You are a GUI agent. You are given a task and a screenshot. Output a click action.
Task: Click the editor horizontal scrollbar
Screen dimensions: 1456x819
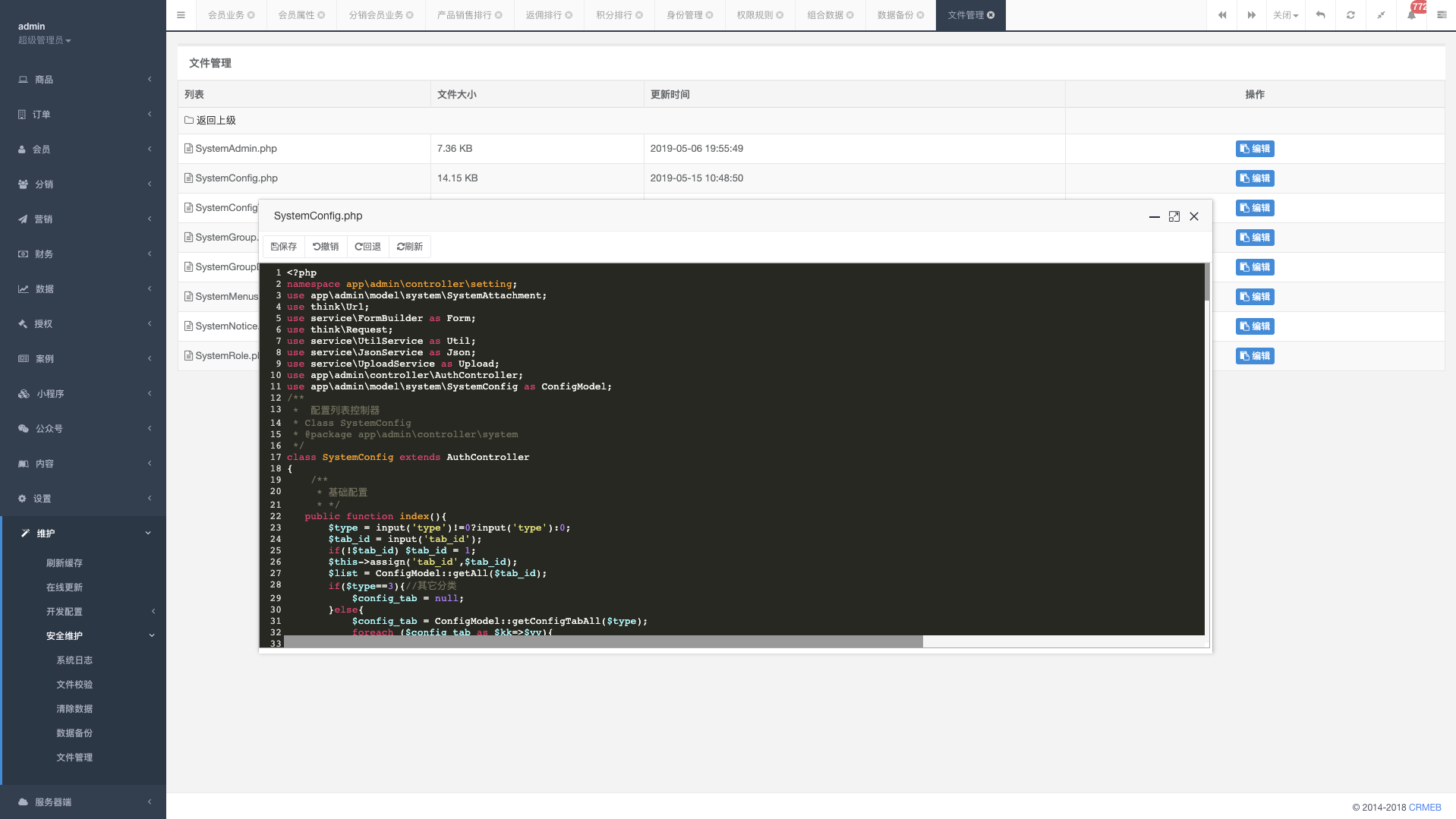pos(603,642)
